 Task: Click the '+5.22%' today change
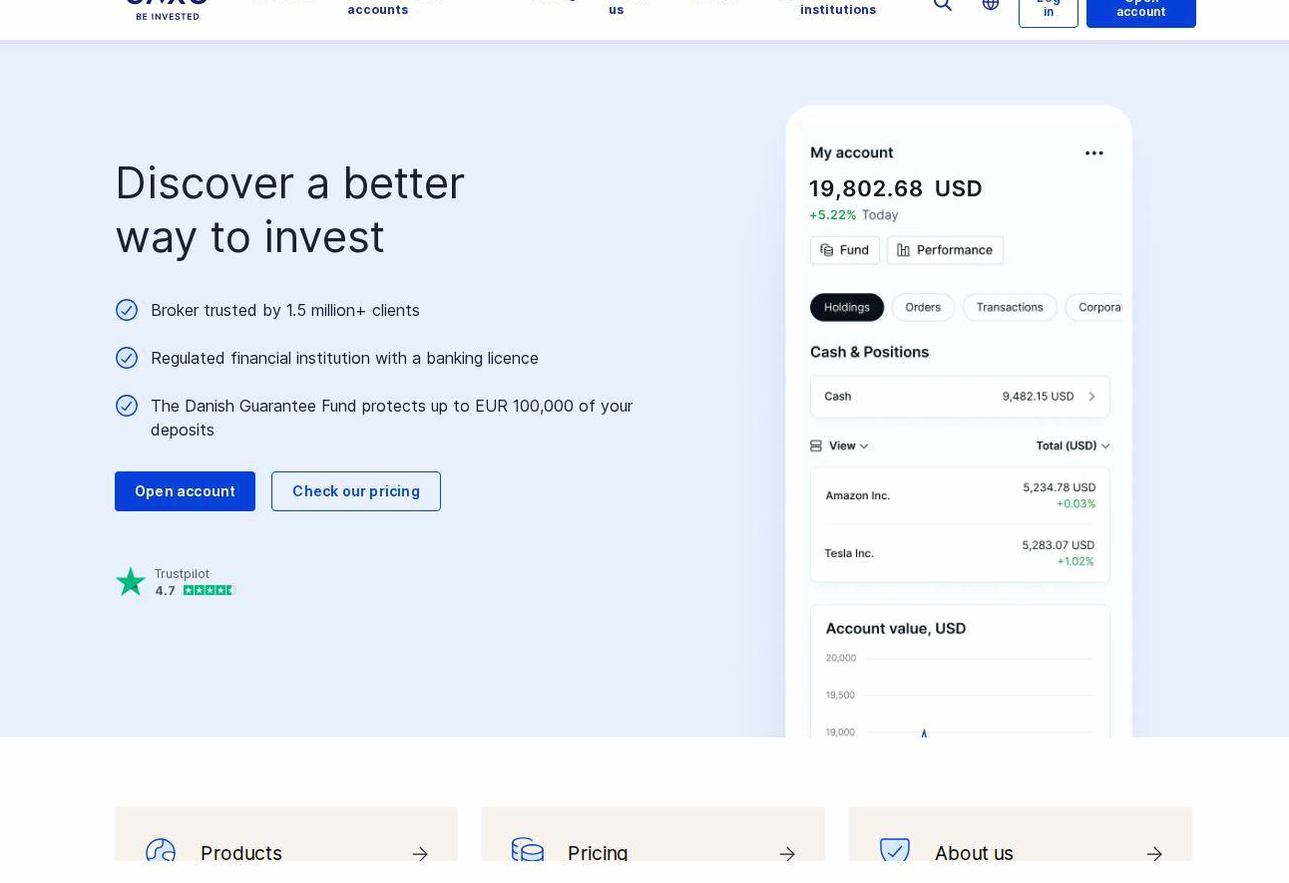(833, 215)
